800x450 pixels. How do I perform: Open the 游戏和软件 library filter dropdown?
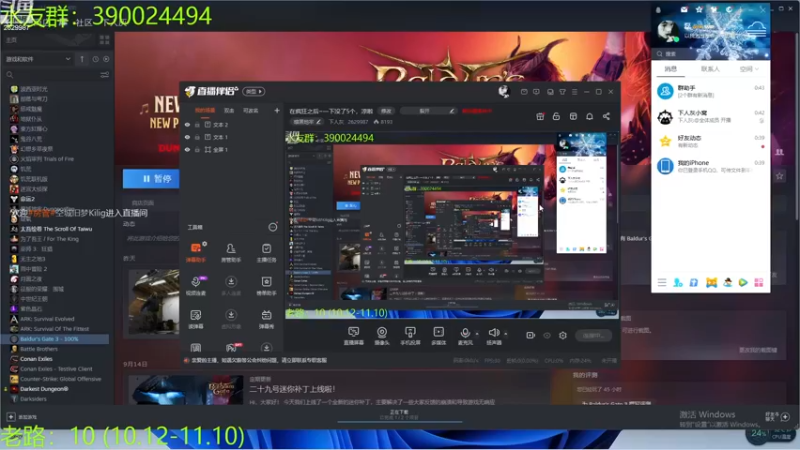(x=38, y=59)
